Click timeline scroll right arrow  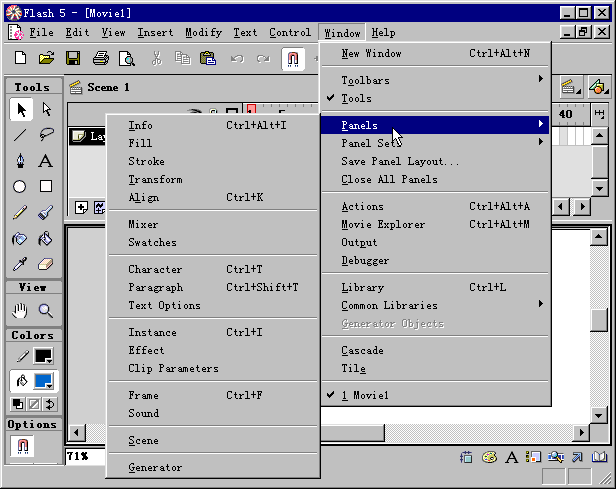[583, 206]
